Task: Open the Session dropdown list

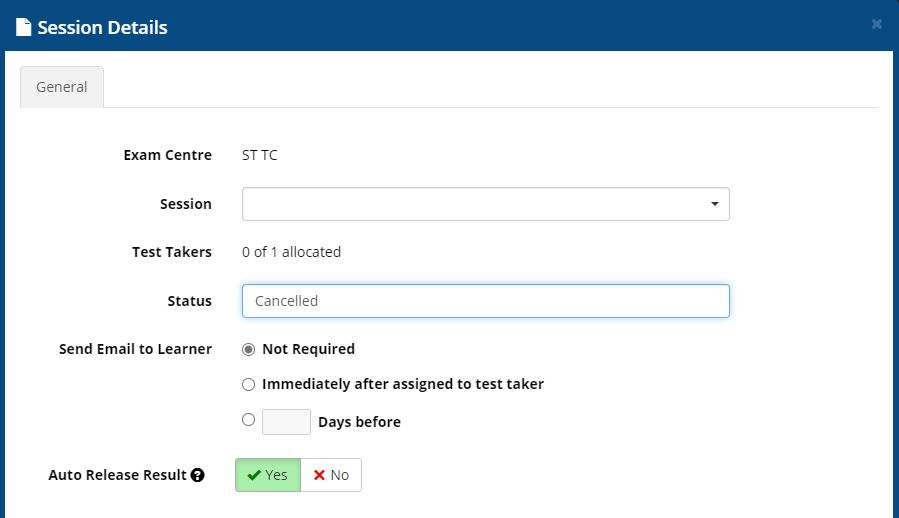Action: (x=485, y=204)
